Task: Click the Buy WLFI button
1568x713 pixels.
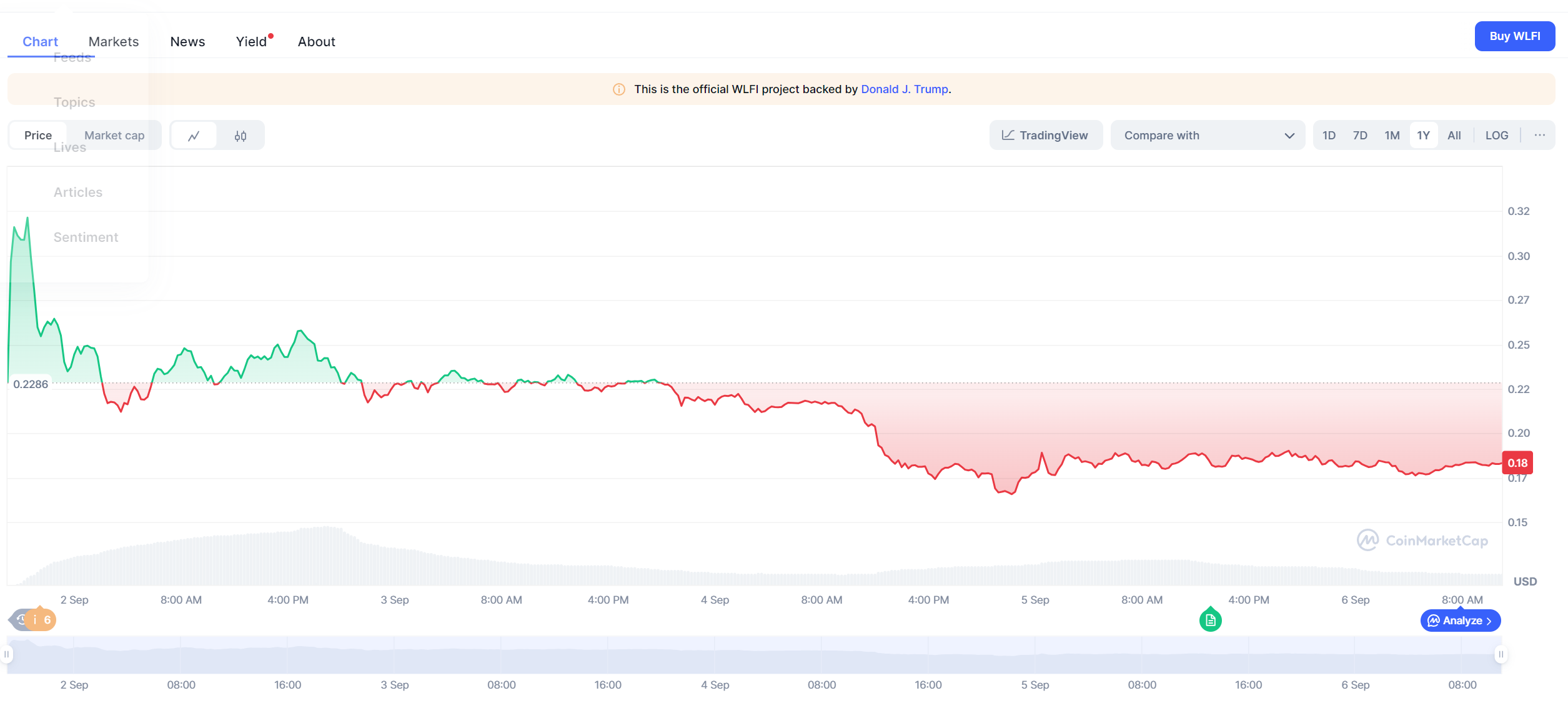Action: (x=1515, y=36)
